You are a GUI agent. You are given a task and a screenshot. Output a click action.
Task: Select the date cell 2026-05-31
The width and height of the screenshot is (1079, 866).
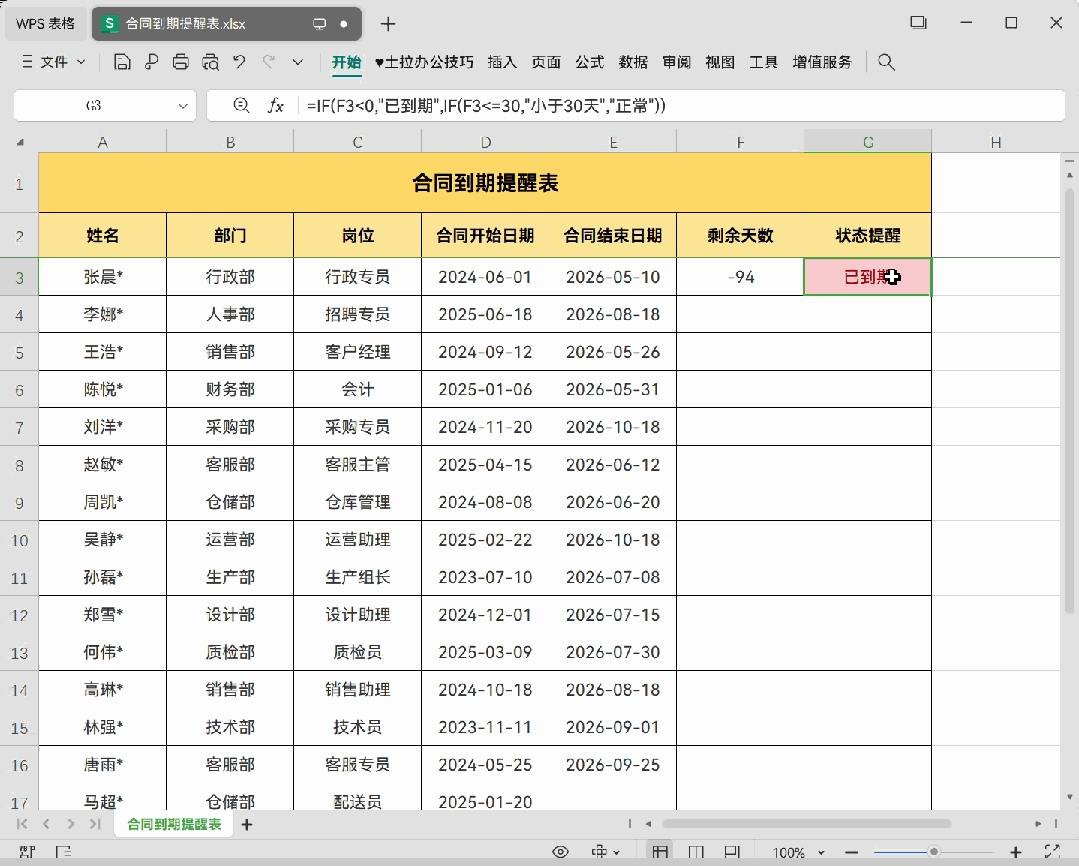613,390
